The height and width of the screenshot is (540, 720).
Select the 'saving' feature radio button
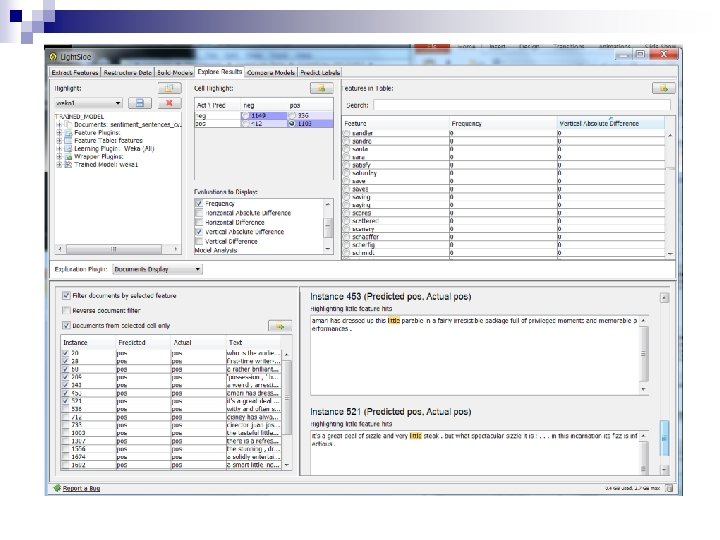(x=347, y=197)
